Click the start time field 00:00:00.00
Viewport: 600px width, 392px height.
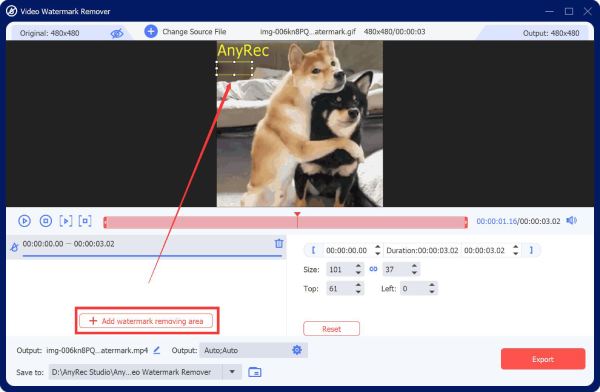click(347, 250)
